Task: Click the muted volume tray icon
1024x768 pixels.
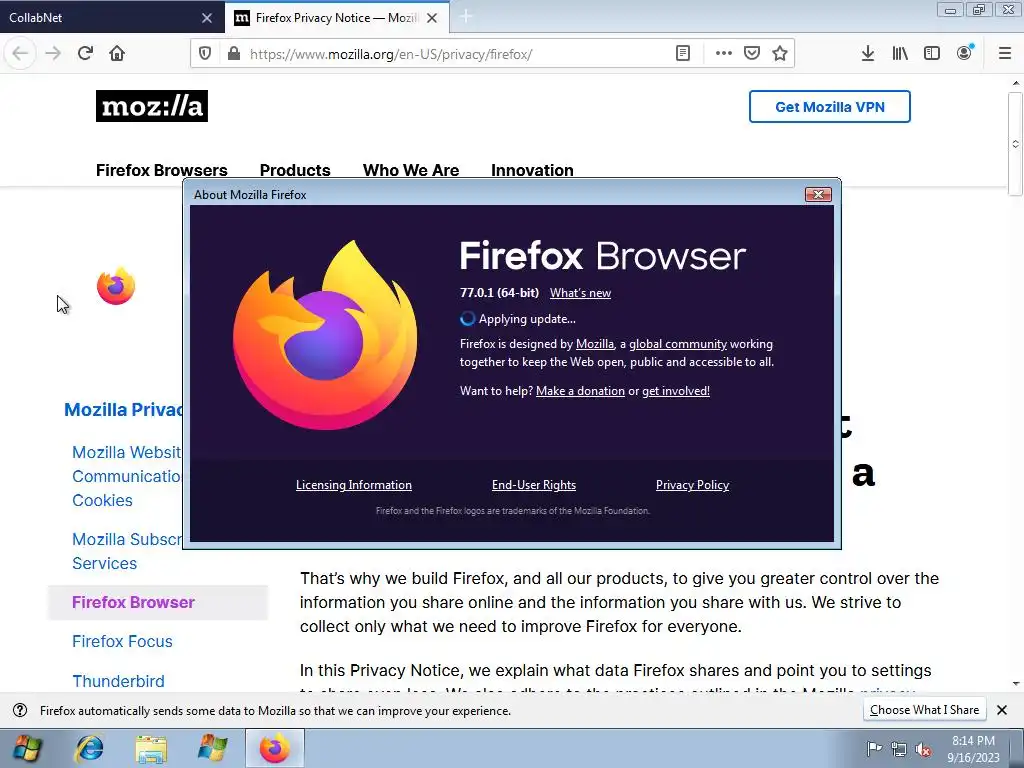Action: [923, 749]
